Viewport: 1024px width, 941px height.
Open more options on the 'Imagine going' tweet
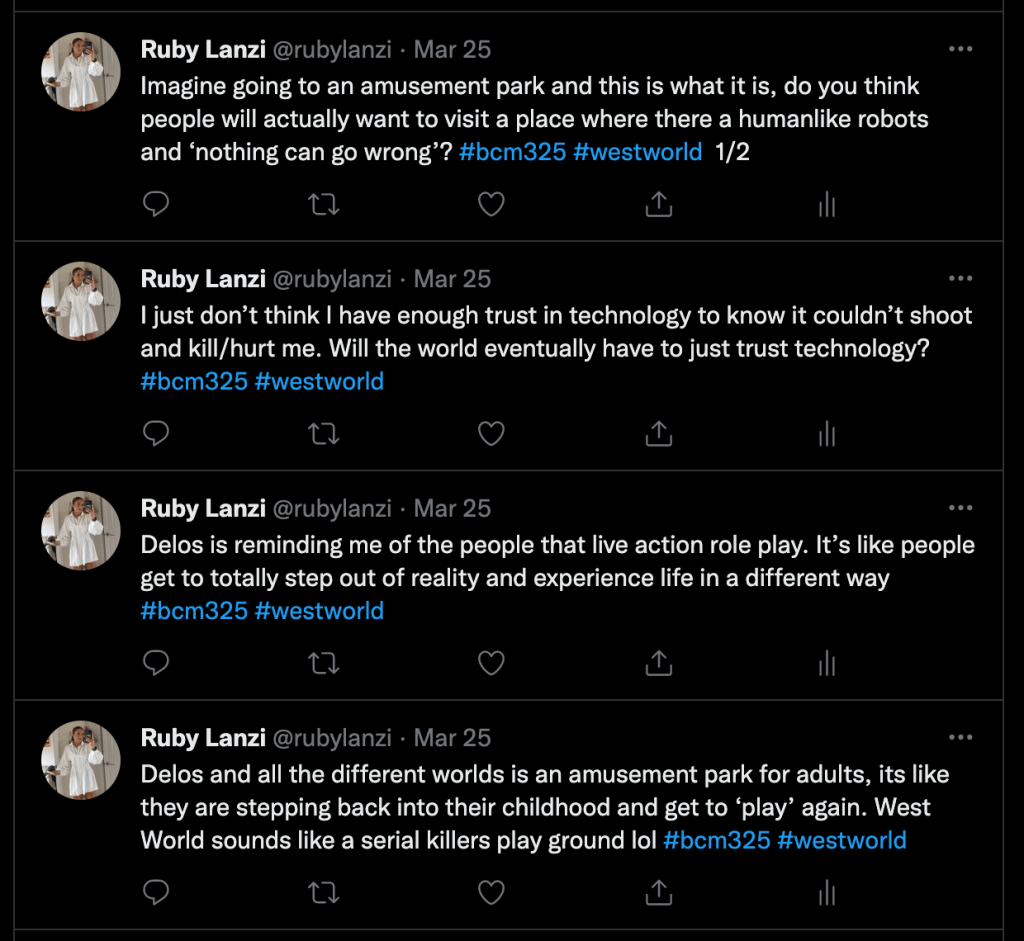tap(960, 49)
